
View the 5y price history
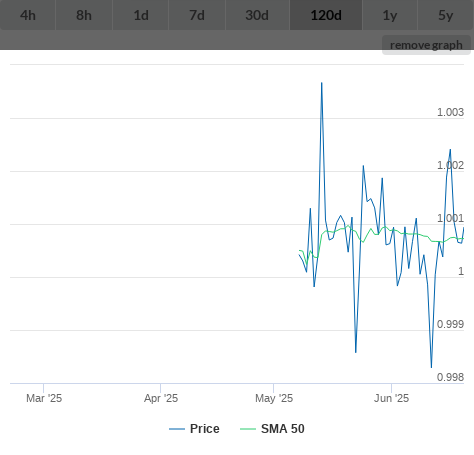446,15
